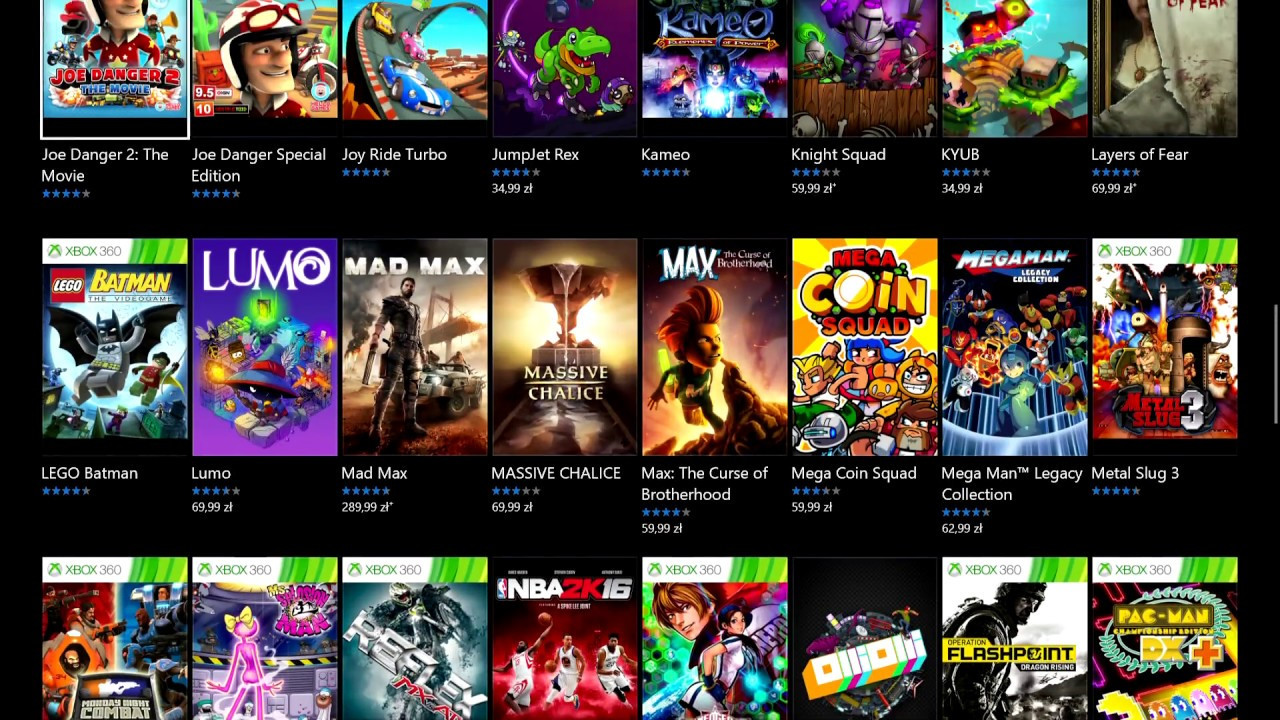Select the "Joy Ride Turbo" title label

394,155
